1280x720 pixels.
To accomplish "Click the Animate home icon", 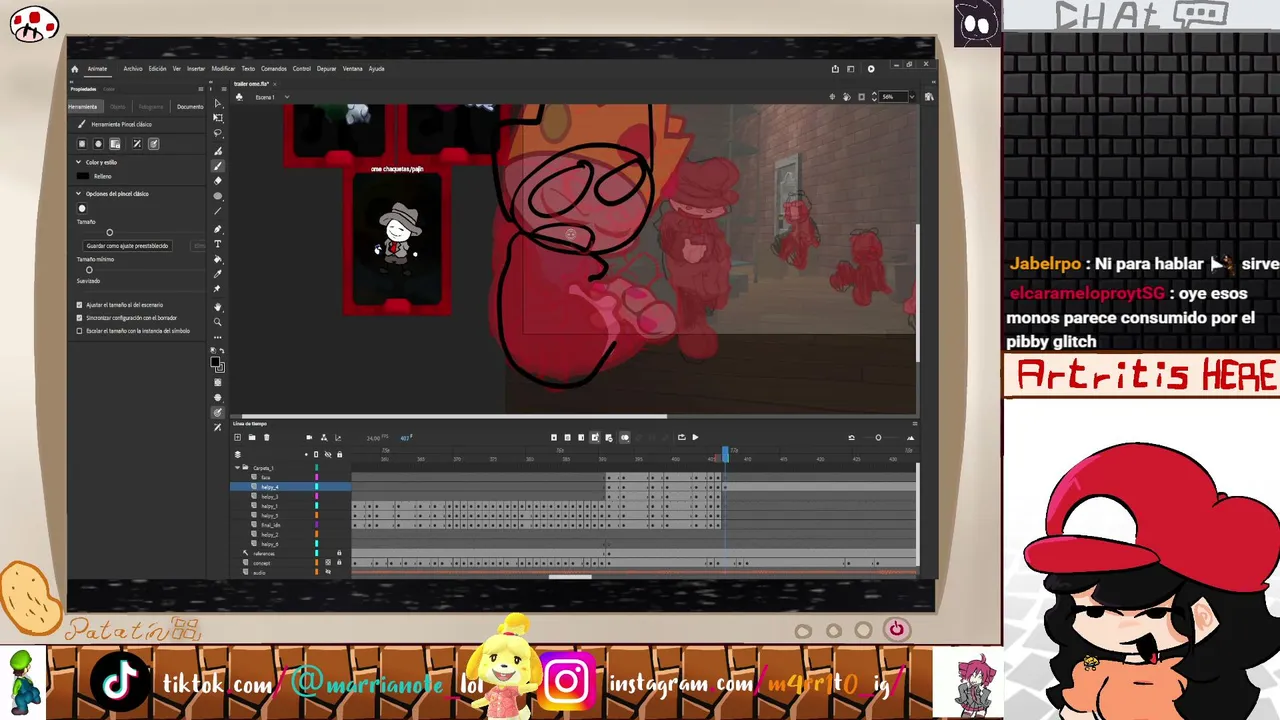I will [74, 69].
